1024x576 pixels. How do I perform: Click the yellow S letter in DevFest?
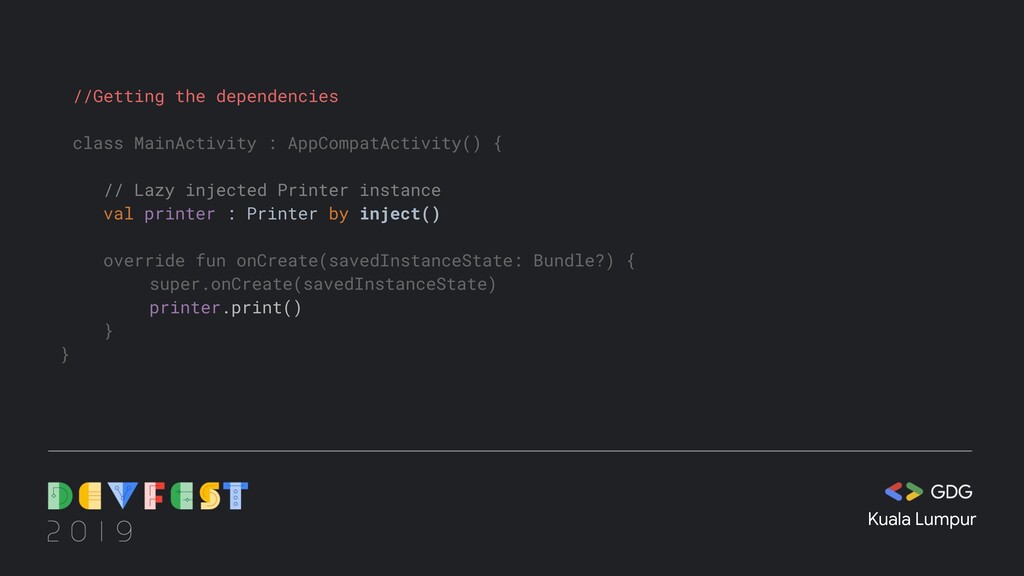tap(210, 496)
